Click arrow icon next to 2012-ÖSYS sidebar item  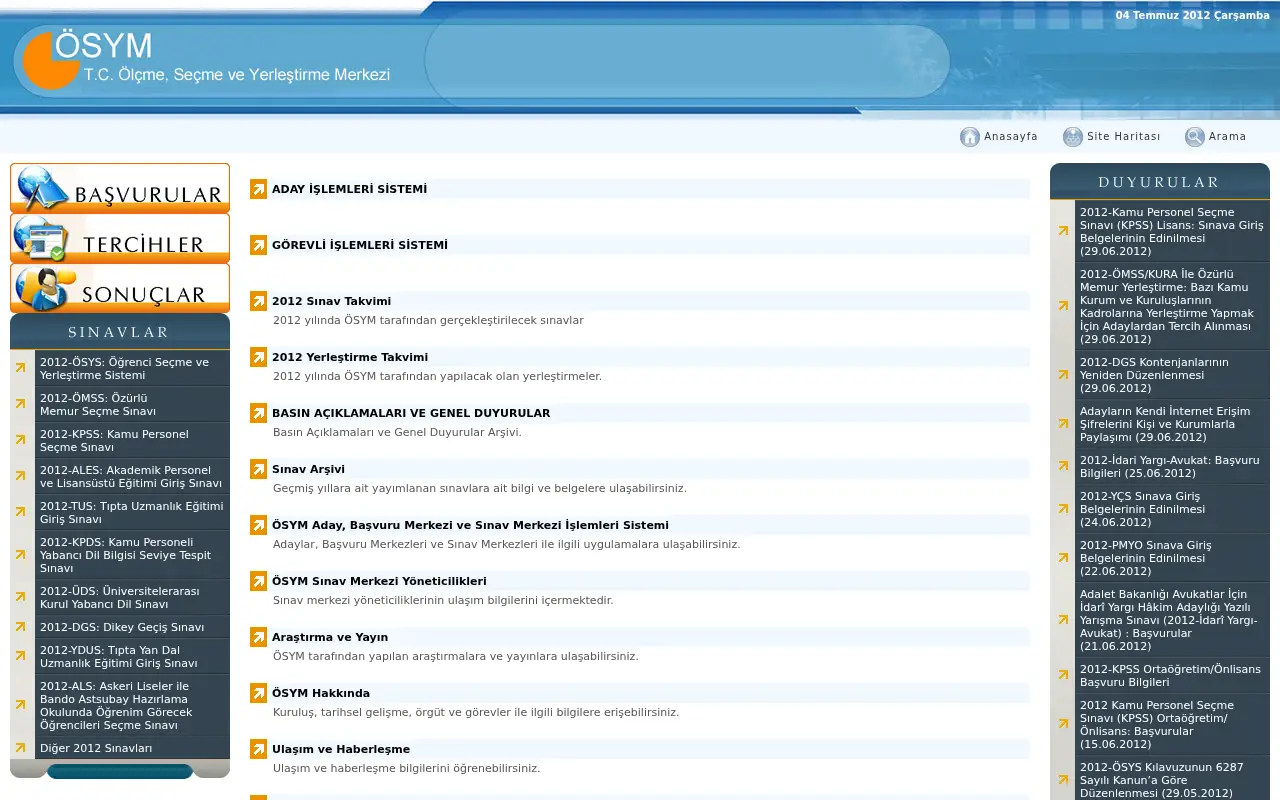[20, 368]
